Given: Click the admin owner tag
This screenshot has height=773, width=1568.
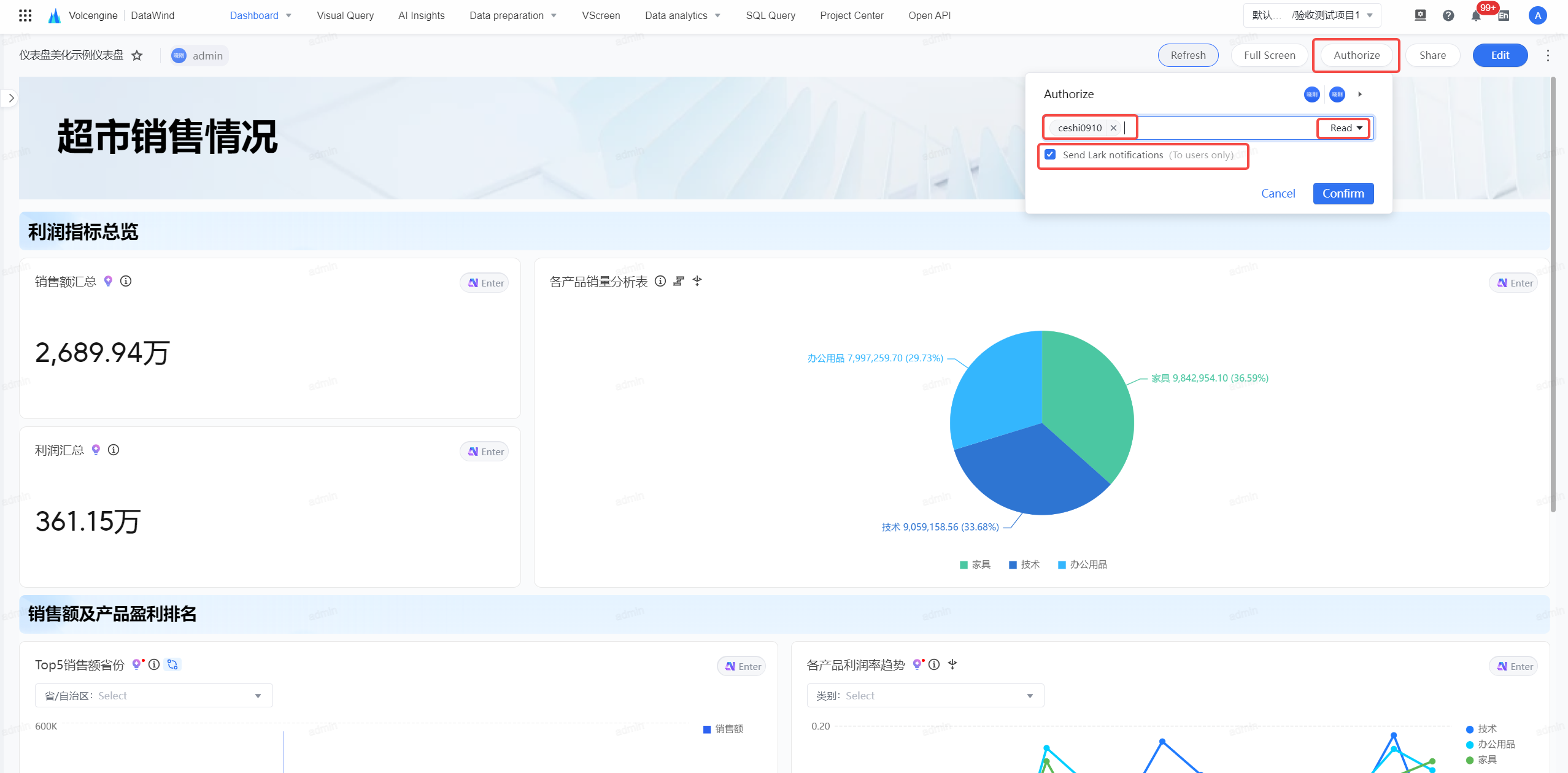Looking at the screenshot, I should tap(199, 56).
